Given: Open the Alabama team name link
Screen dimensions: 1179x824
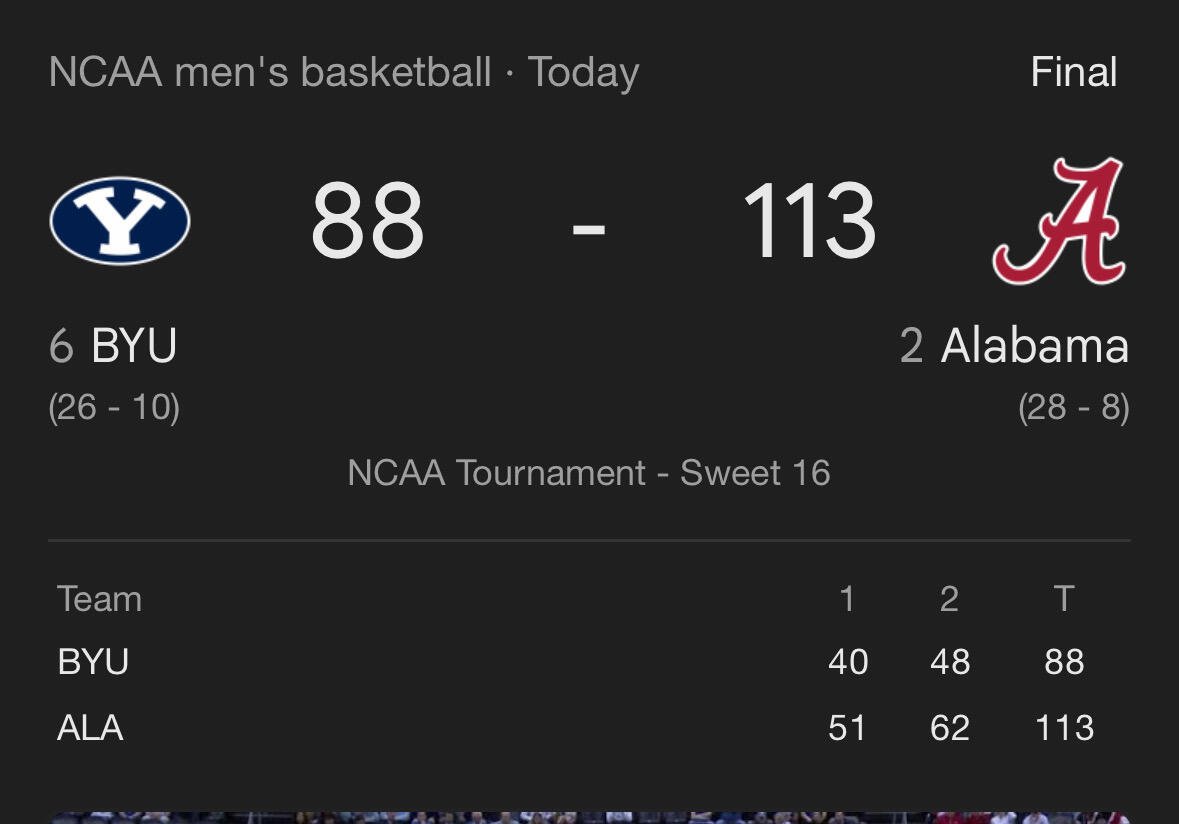Looking at the screenshot, I should (x=1035, y=346).
